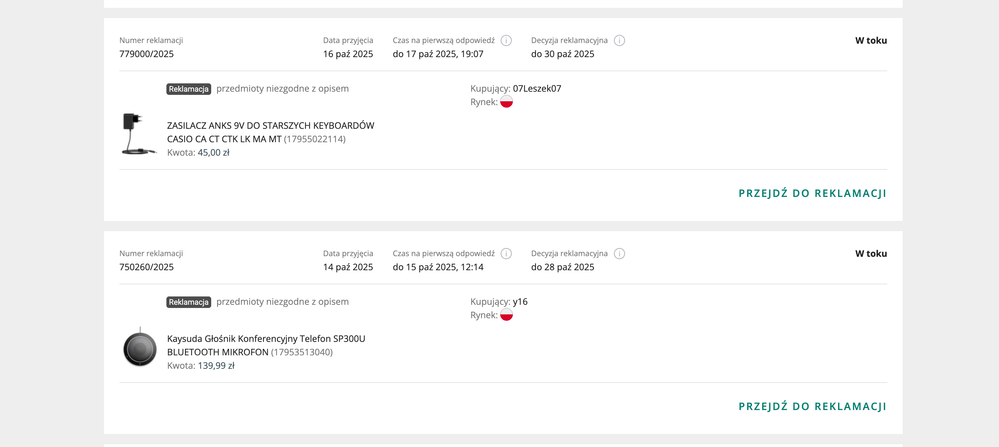Click info icon beside first-response time for complaint 779000/2025
999x447 pixels.
click(506, 41)
